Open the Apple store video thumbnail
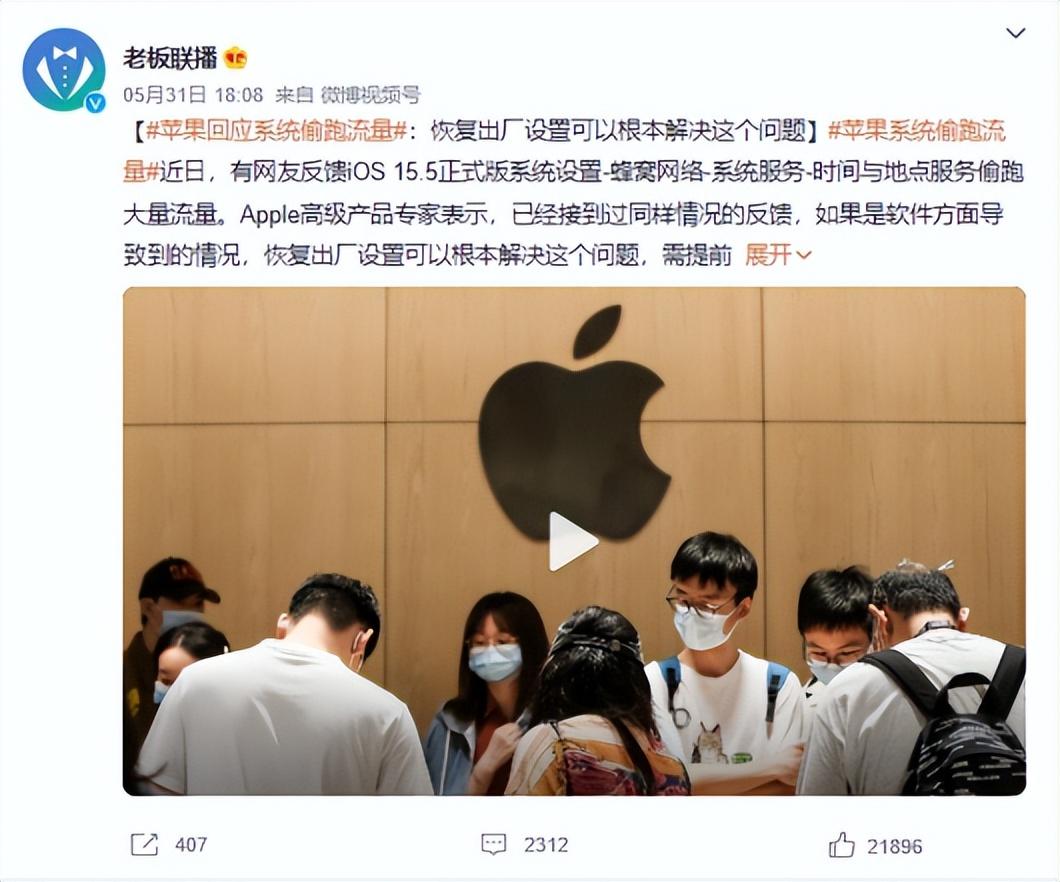This screenshot has height=882, width=1060. pos(574,541)
